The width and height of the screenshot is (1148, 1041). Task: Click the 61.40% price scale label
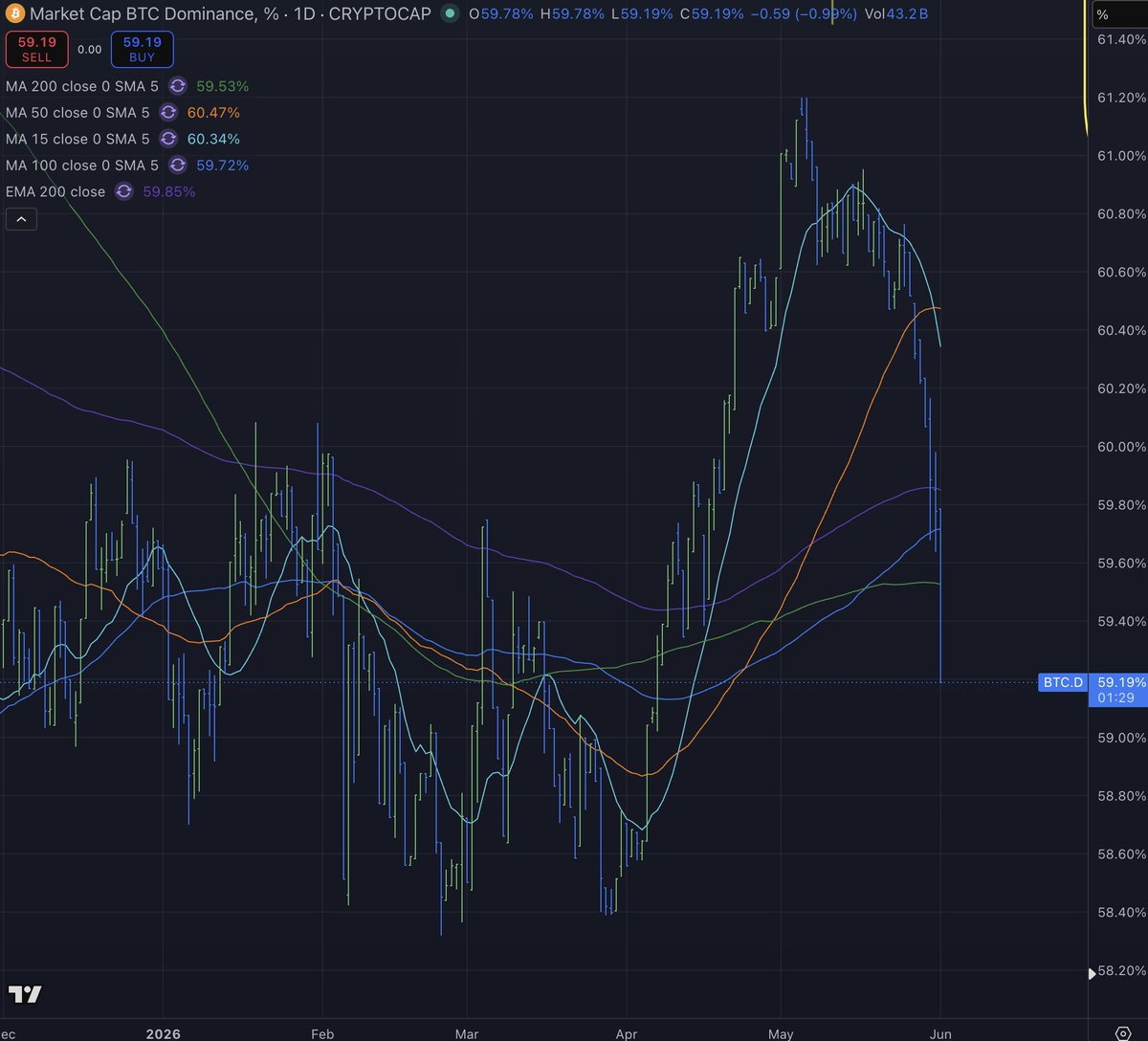point(1121,39)
